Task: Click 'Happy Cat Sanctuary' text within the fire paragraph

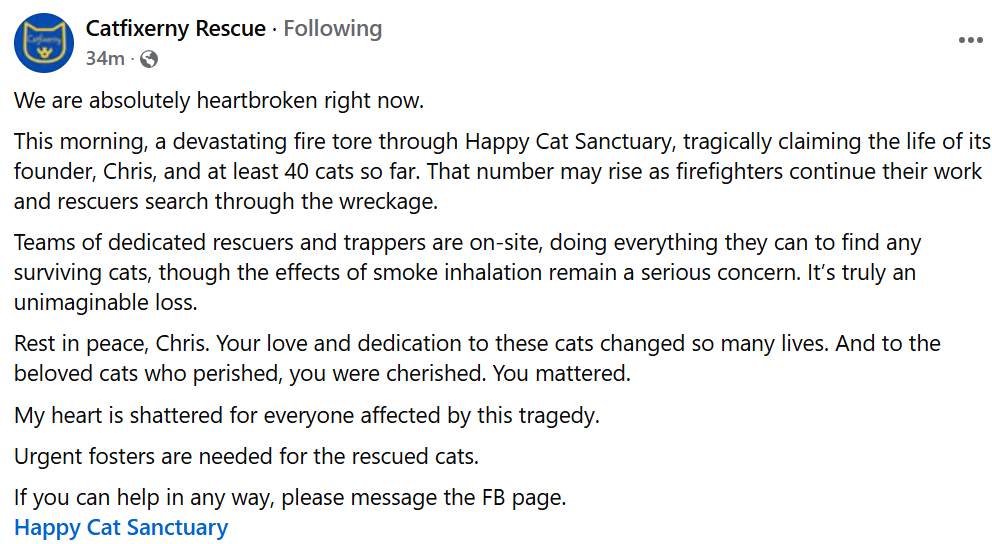Action: (571, 141)
